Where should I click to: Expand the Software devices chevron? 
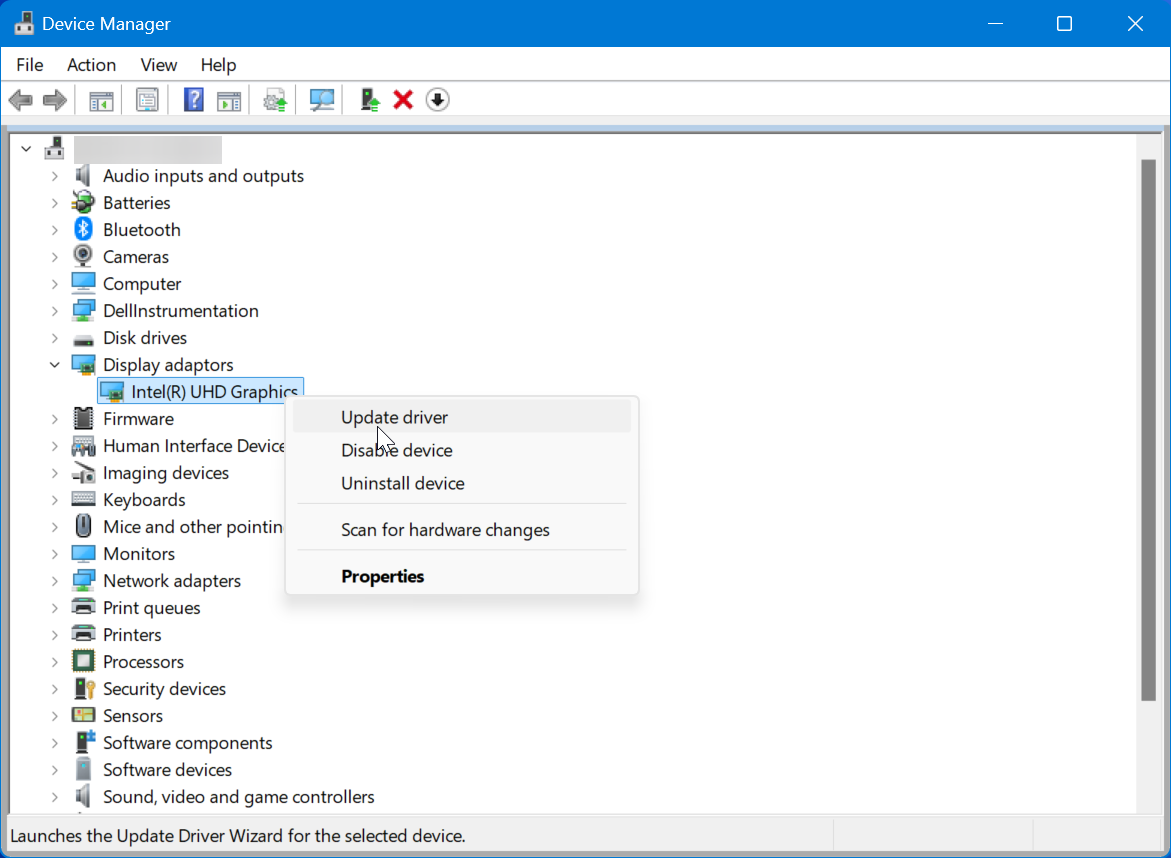click(55, 770)
